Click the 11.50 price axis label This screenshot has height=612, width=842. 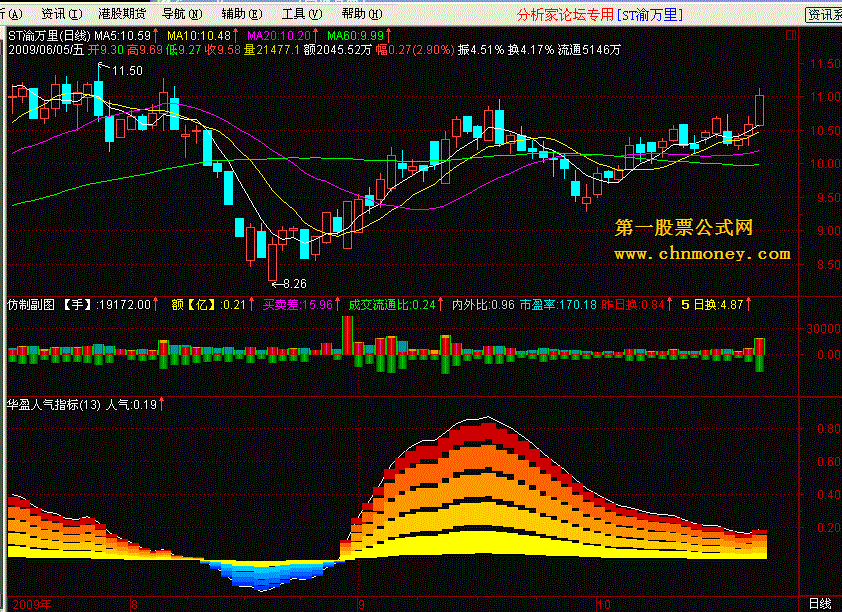point(825,64)
